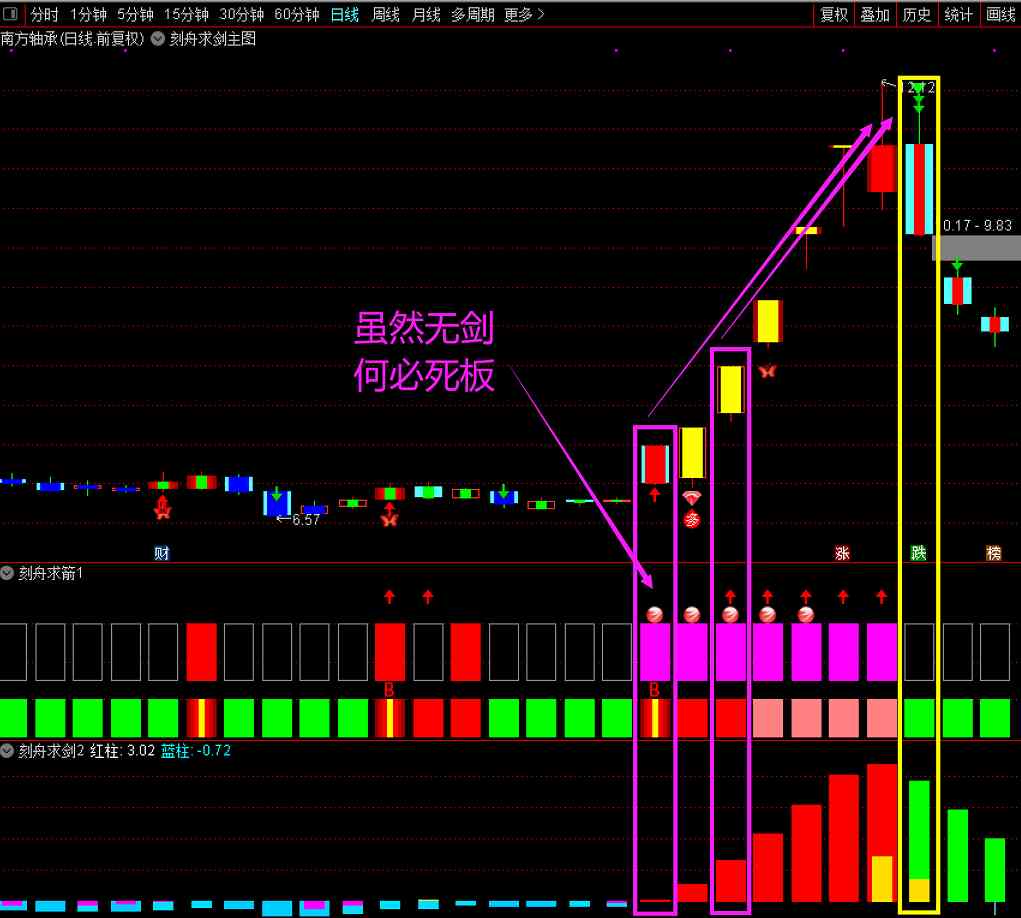The image size is (1021, 918).
Task: Click the 跌 marker icon
Action: tap(918, 553)
